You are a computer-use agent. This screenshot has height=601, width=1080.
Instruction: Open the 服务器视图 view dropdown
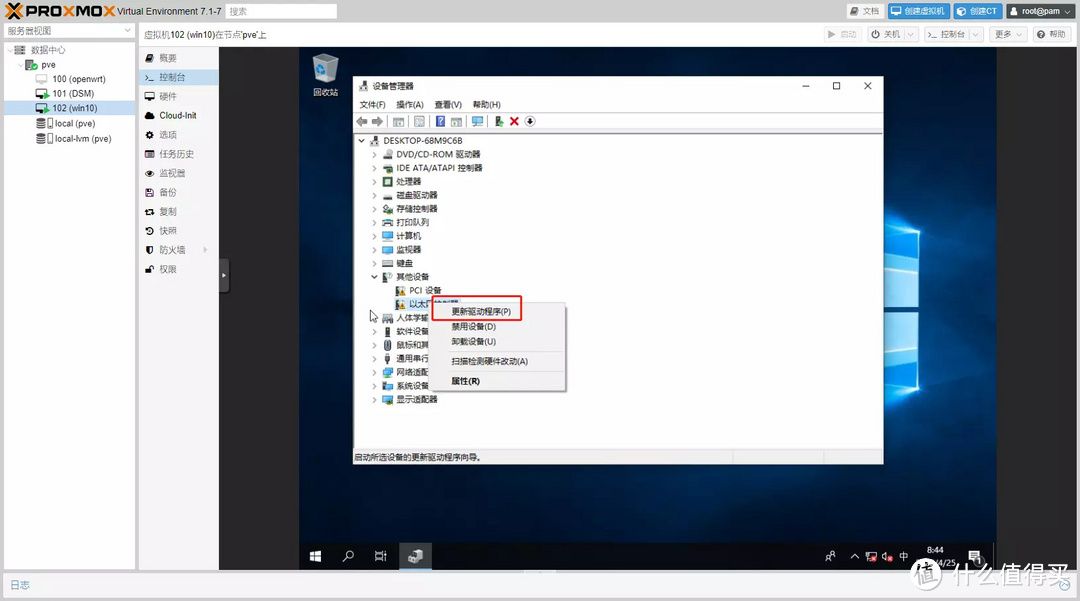coord(68,31)
